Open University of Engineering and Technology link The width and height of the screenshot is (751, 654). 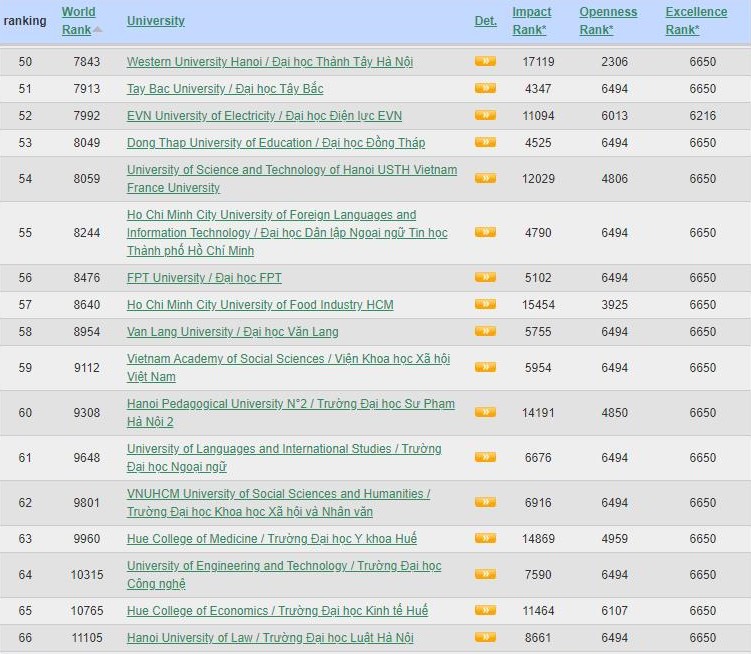coord(284,574)
